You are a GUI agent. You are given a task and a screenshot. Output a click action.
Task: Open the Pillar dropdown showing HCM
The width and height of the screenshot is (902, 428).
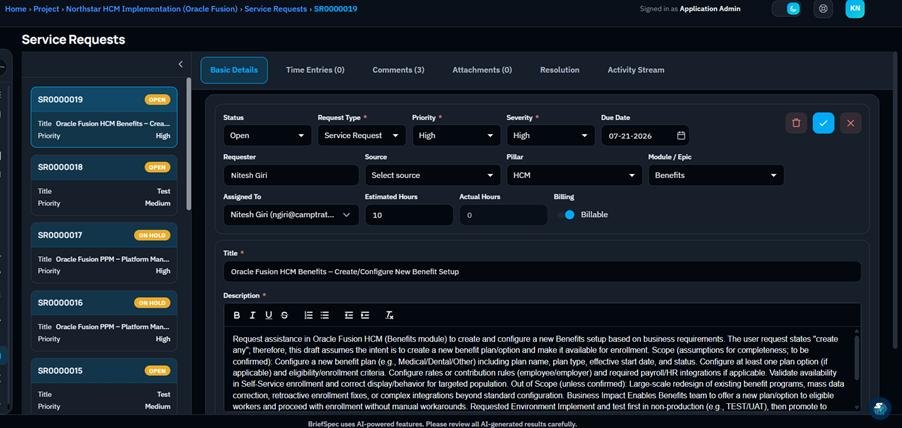(x=574, y=175)
